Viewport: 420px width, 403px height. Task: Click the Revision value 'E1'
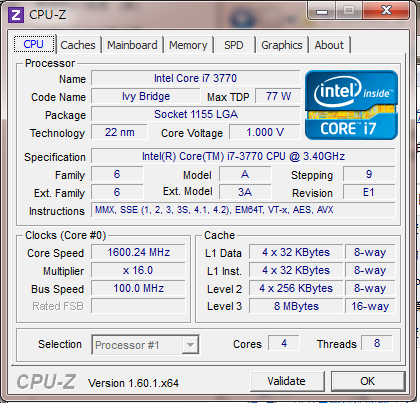[369, 192]
